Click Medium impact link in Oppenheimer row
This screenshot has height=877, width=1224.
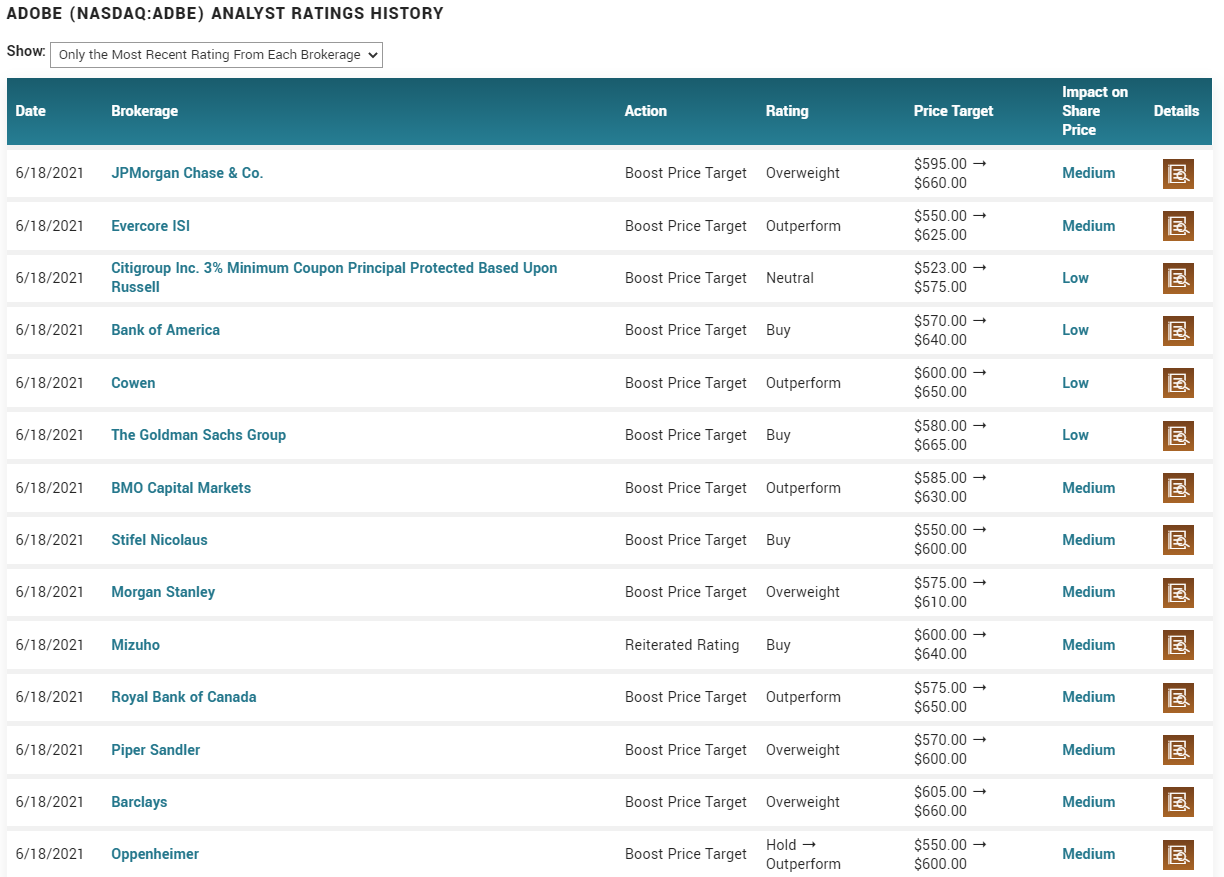[x=1088, y=854]
